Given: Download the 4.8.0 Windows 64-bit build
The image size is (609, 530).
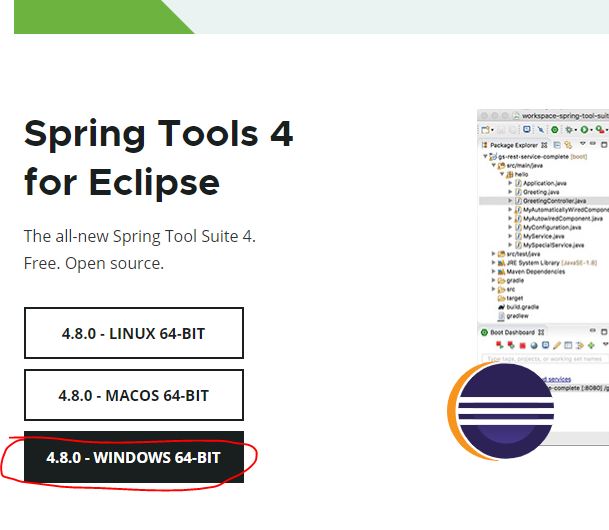Looking at the screenshot, I should (x=134, y=457).
